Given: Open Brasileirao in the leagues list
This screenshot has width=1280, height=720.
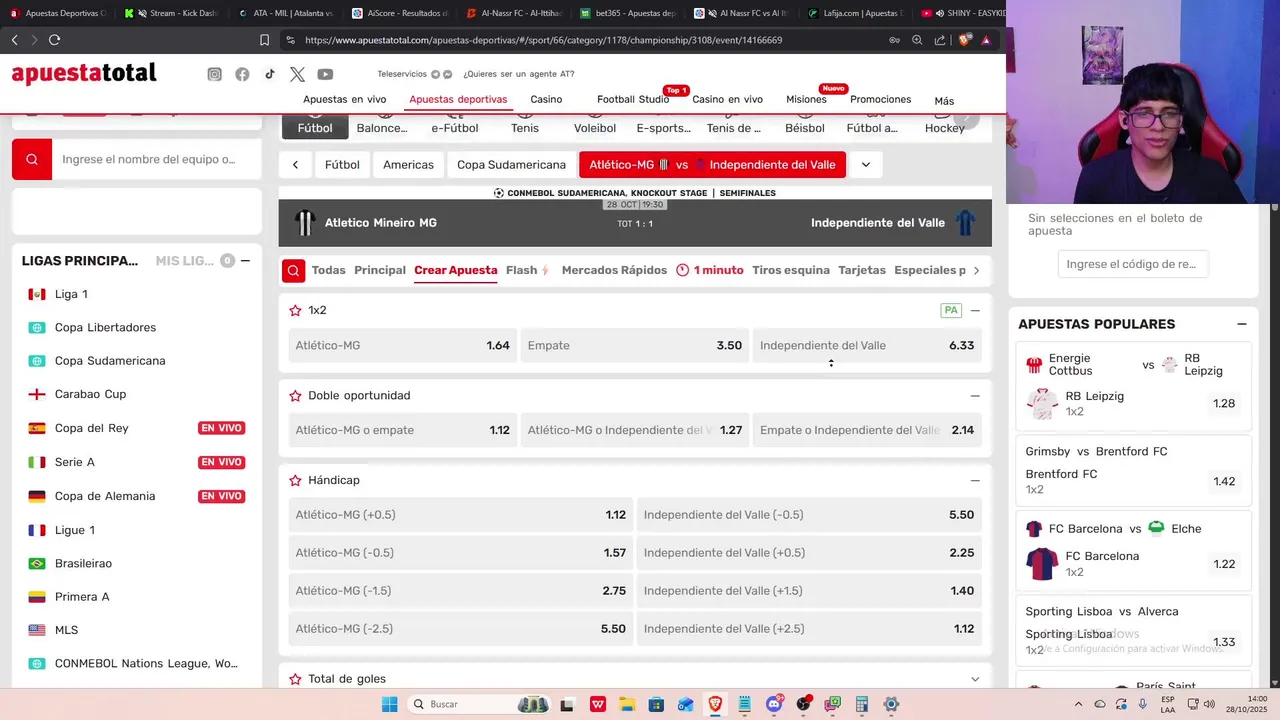Looking at the screenshot, I should pos(83,563).
